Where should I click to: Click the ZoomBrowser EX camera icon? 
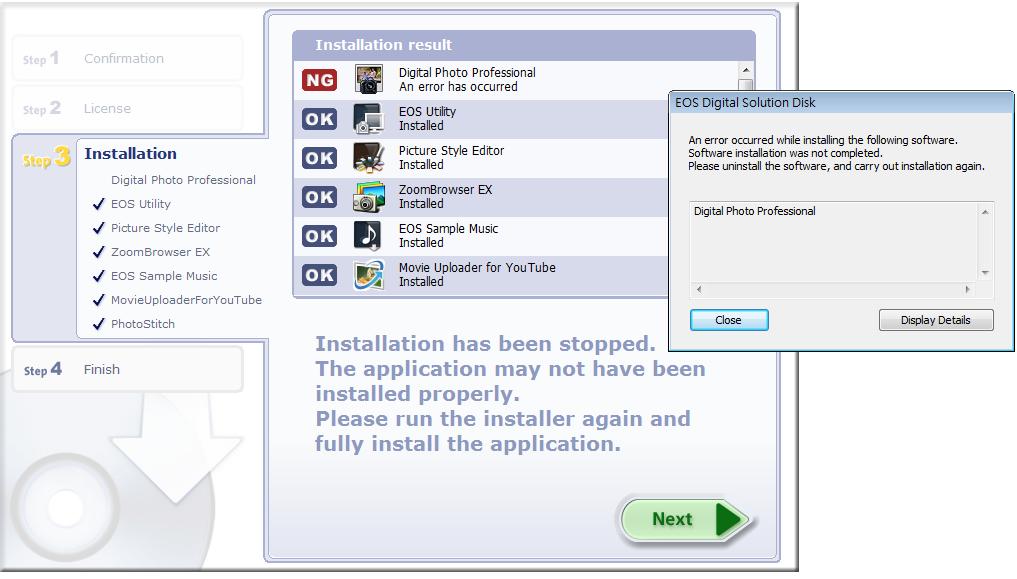pos(368,196)
